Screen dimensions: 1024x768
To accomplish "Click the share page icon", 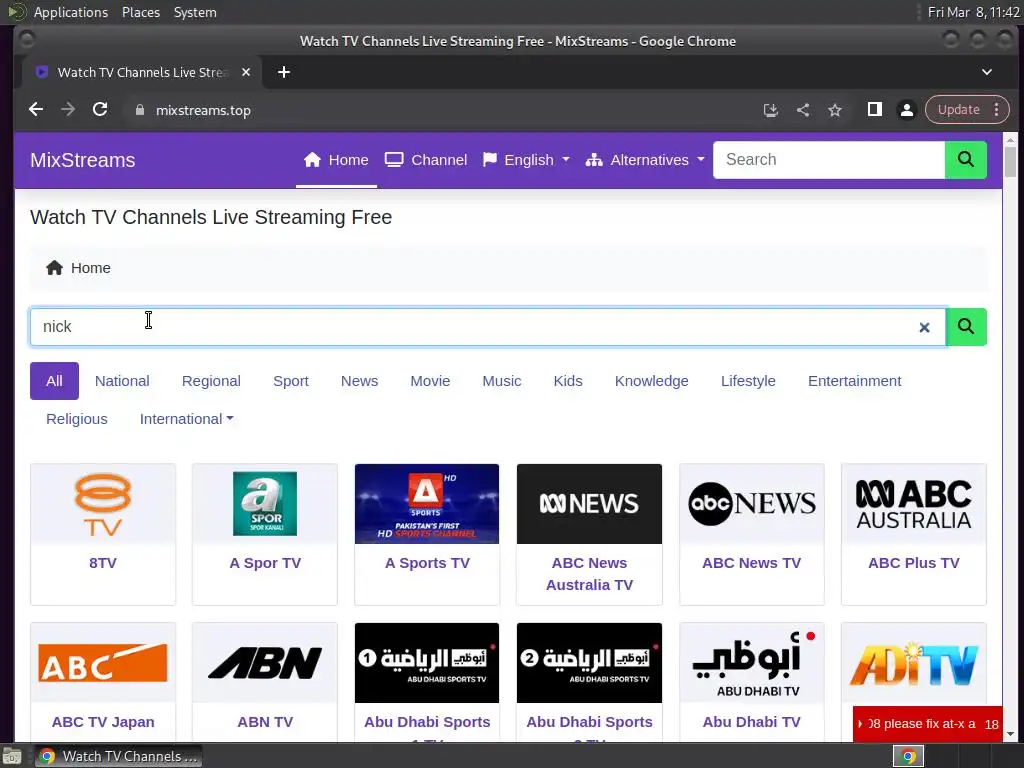I will [803, 110].
